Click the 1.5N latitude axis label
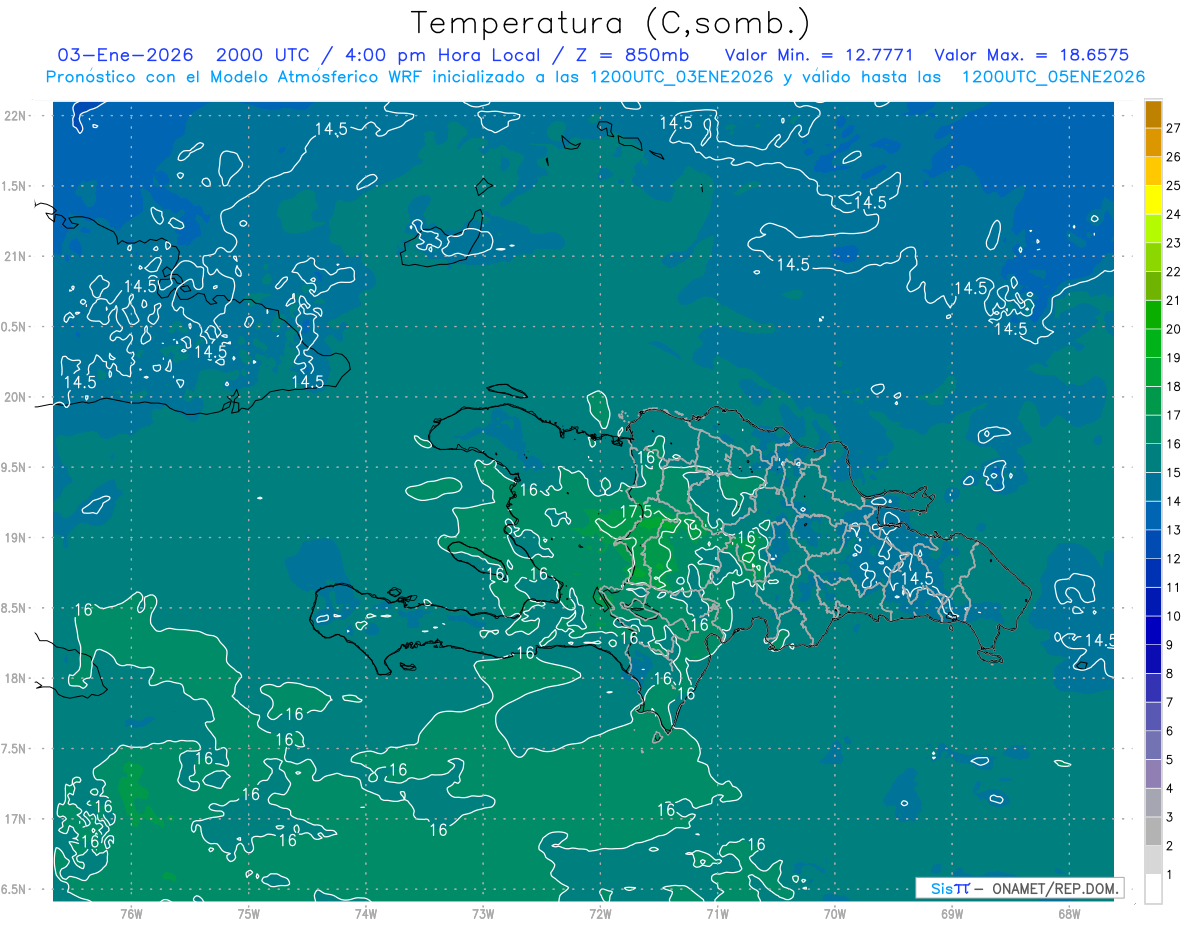Viewport: 1200px width, 927px height. tap(14, 186)
